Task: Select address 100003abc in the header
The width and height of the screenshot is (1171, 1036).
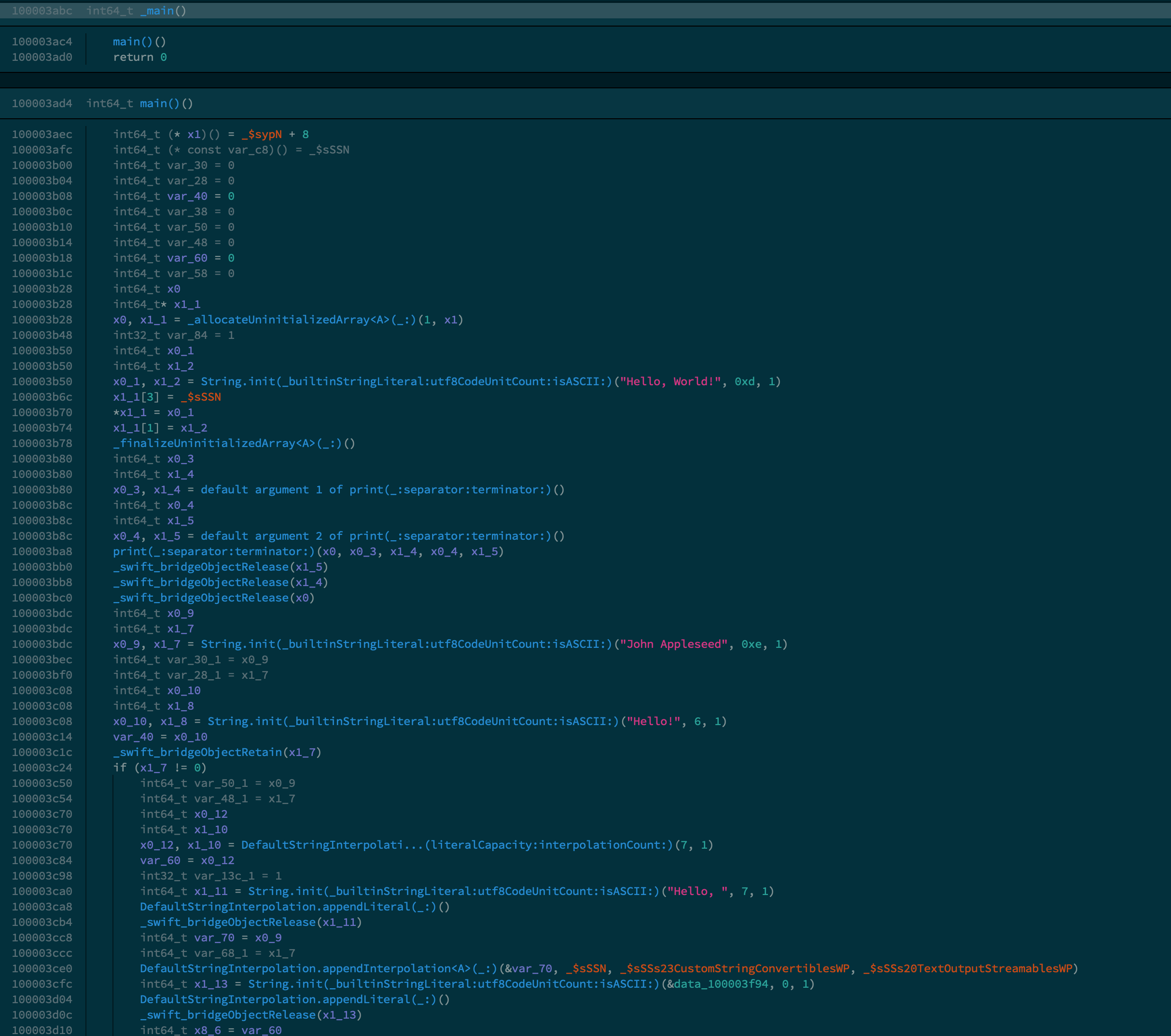Action: click(42, 11)
